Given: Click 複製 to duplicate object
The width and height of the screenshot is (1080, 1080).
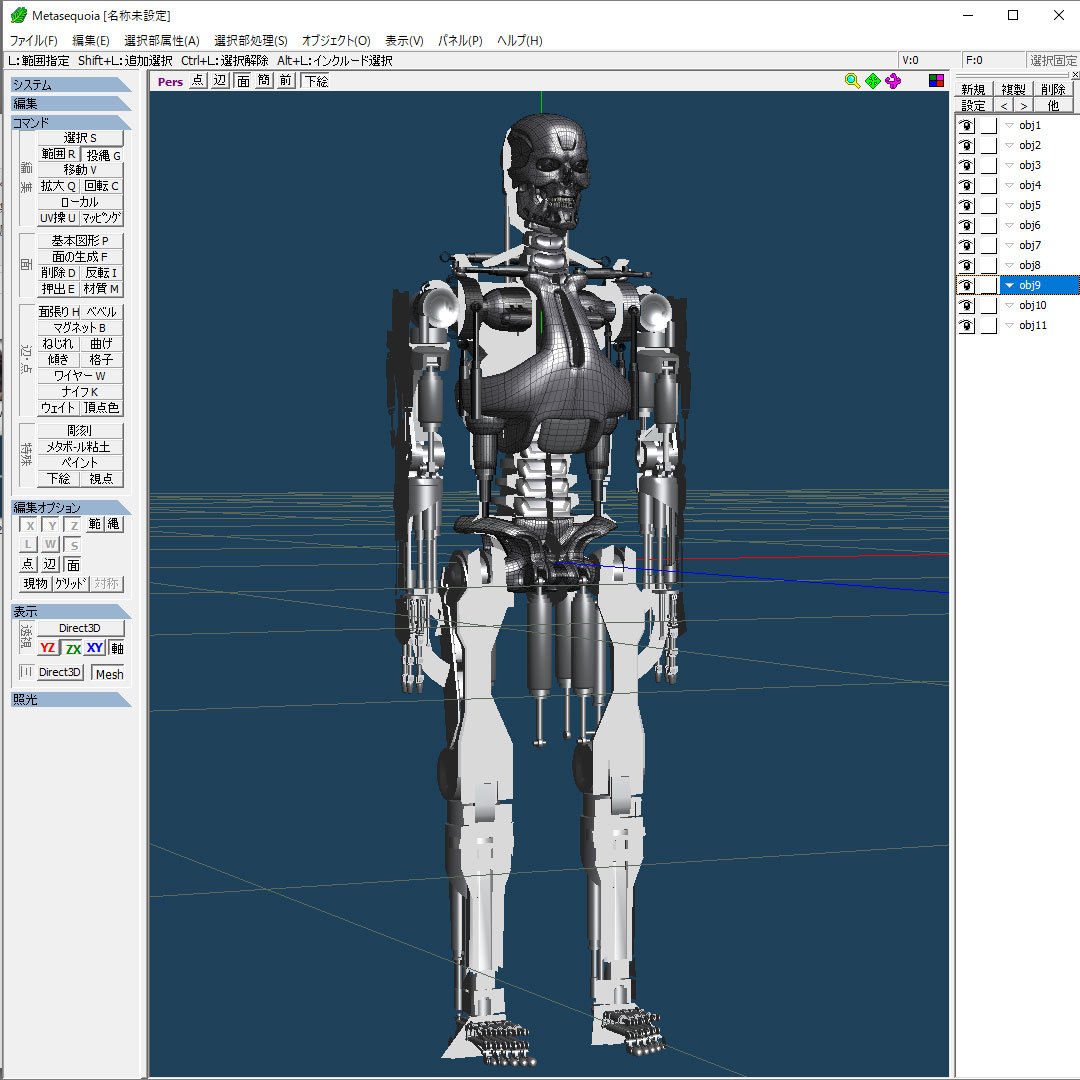Looking at the screenshot, I should (1013, 90).
